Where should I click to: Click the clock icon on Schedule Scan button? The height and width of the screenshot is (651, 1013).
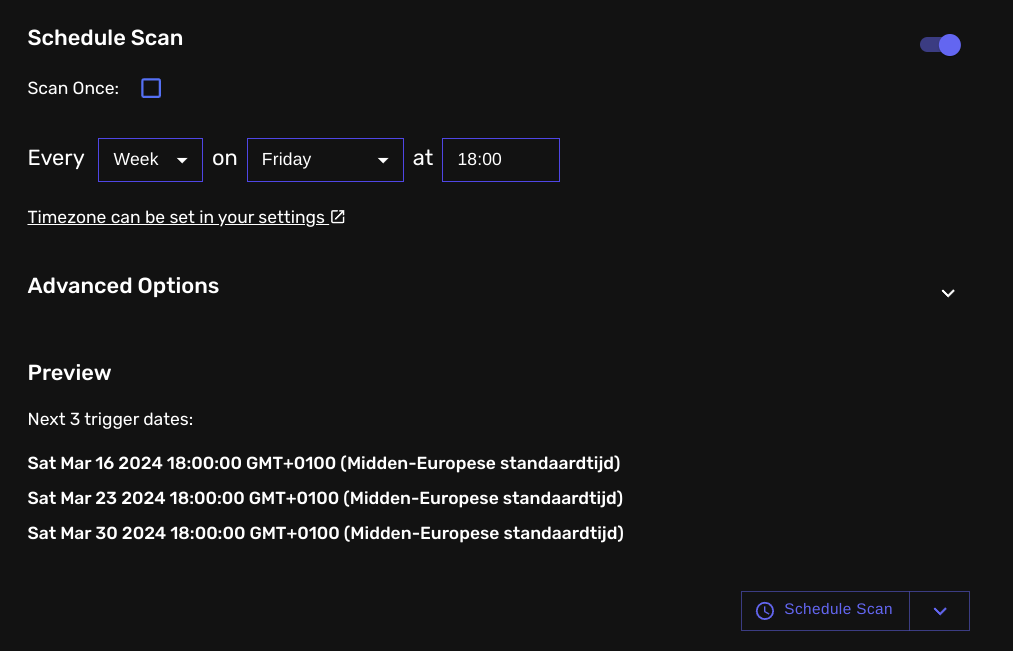pyautogui.click(x=764, y=610)
